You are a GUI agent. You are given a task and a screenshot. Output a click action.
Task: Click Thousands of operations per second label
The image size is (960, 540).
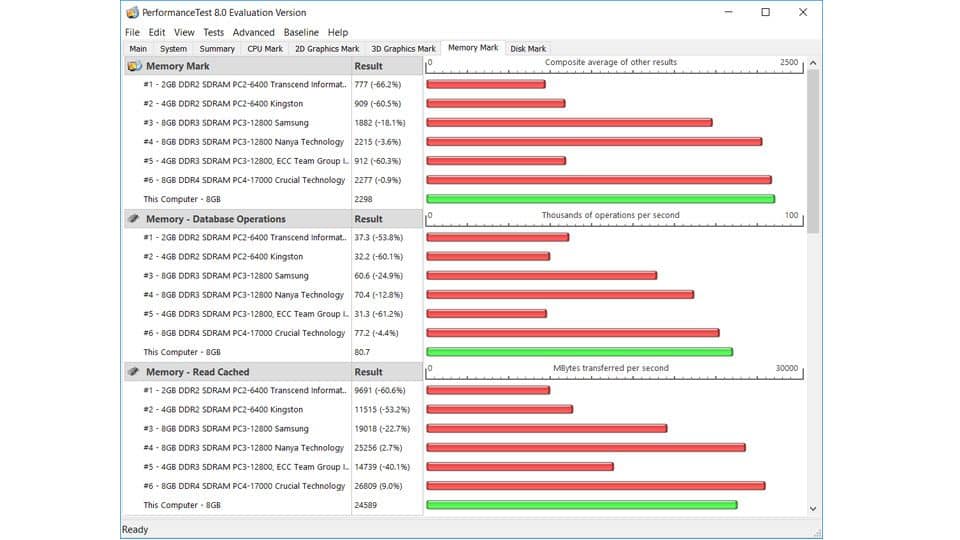tap(610, 216)
